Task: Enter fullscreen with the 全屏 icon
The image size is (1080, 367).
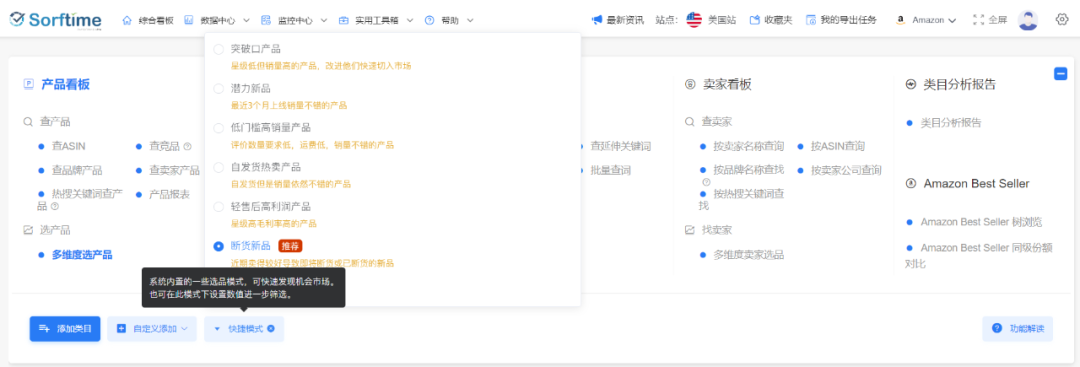Action: point(978,20)
